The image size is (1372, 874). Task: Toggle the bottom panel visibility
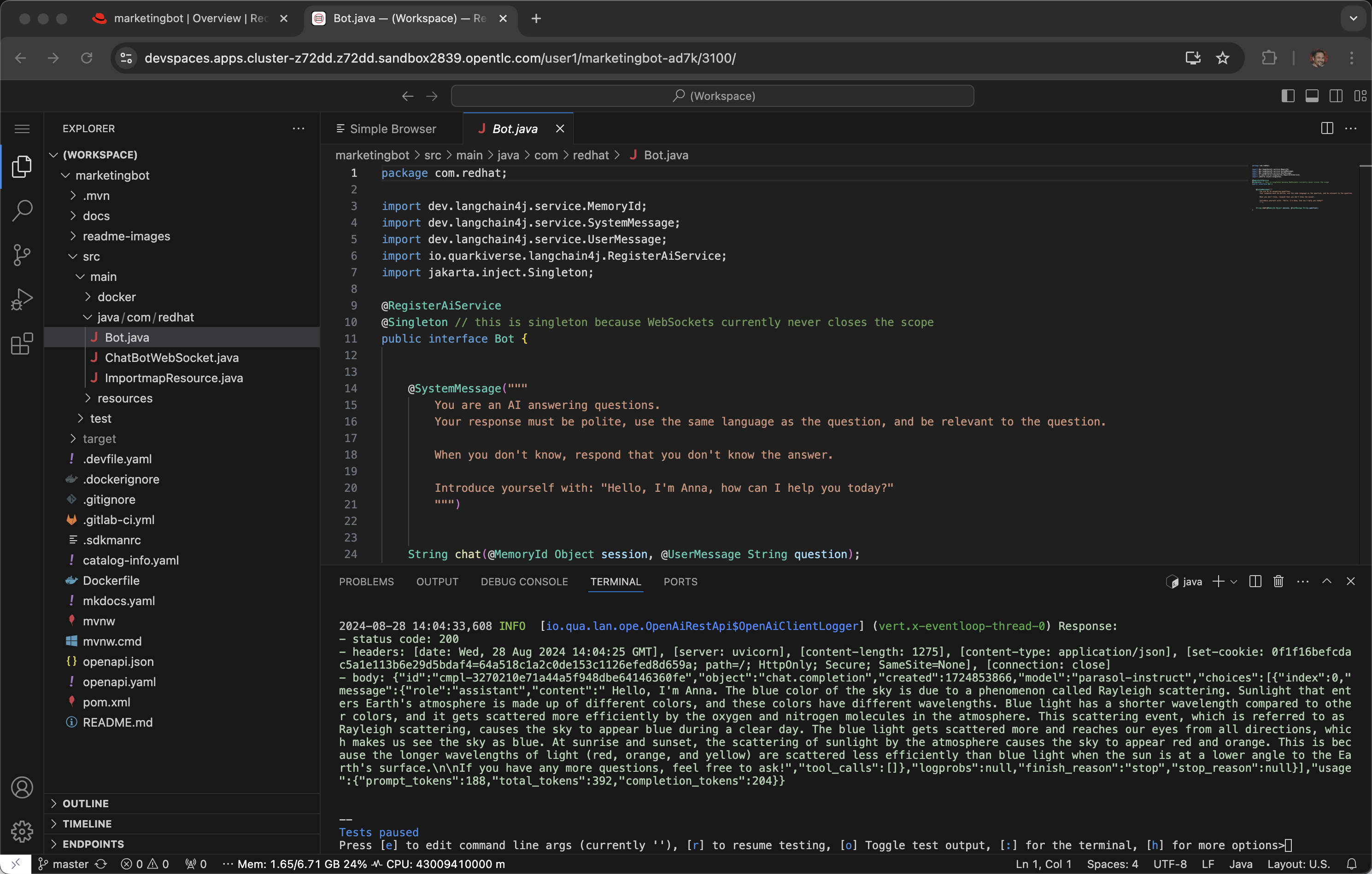click(x=1312, y=96)
